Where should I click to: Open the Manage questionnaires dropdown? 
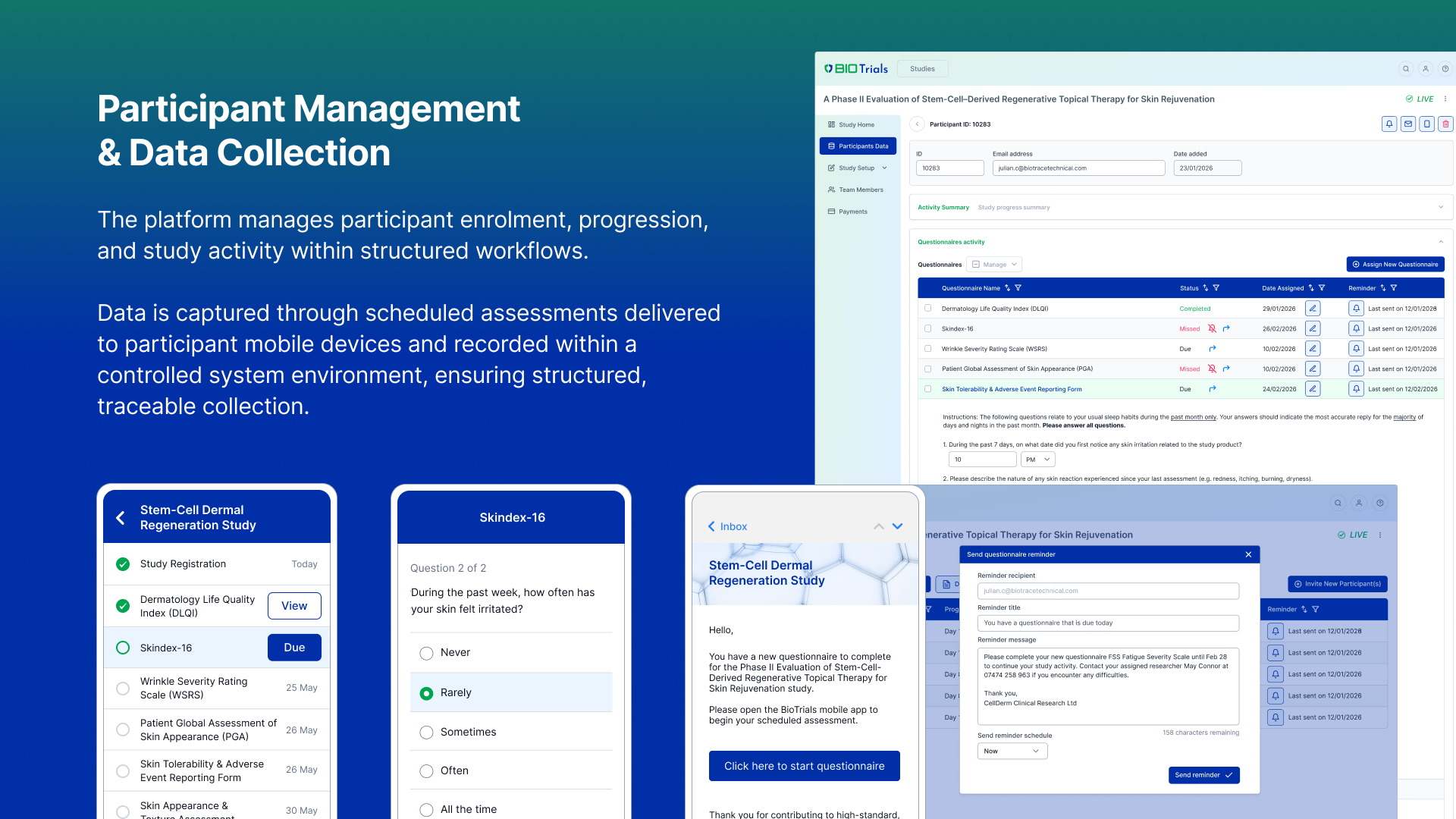coord(995,265)
